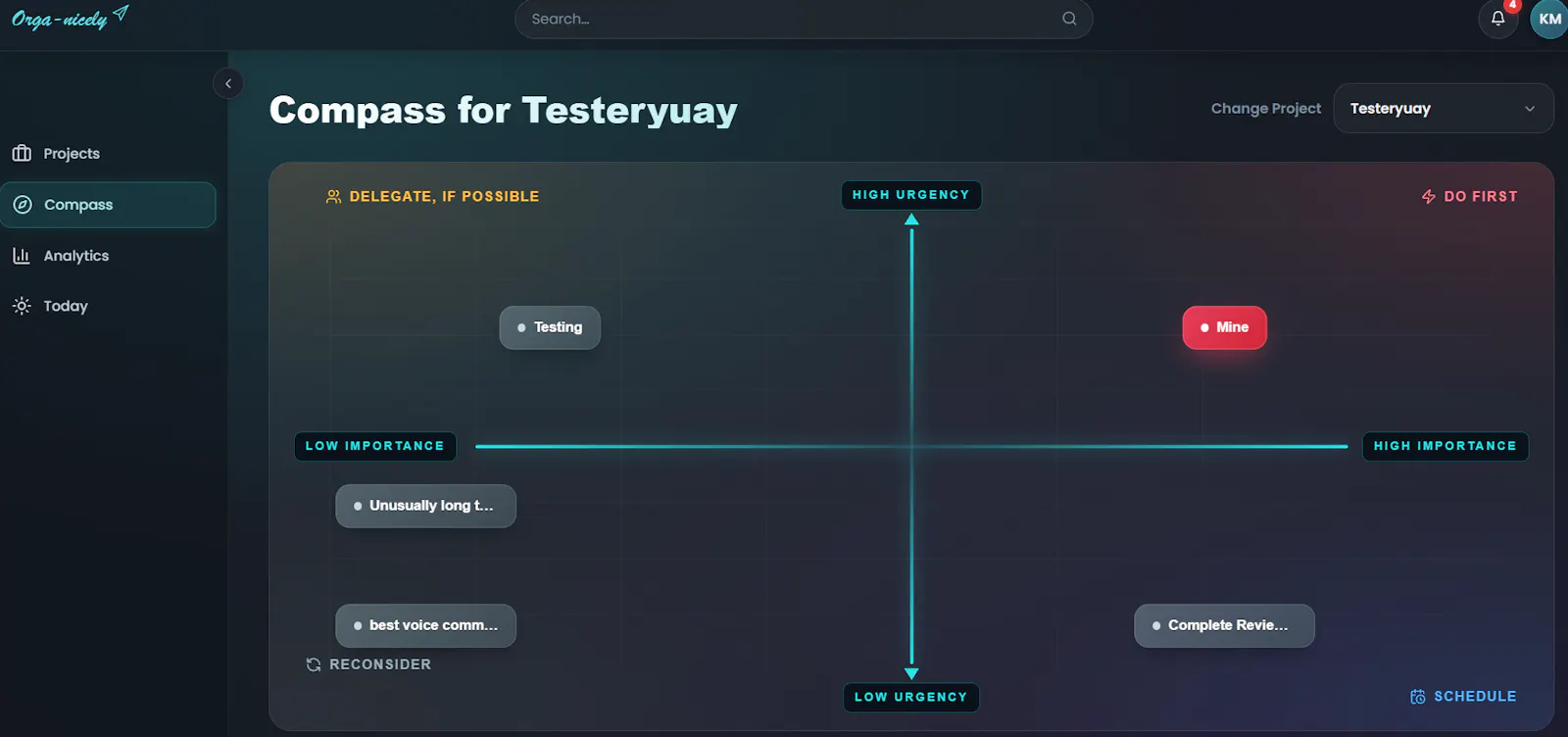Open the "Unusually long t..." task card
Viewport: 1568px width, 737px height.
(x=425, y=506)
